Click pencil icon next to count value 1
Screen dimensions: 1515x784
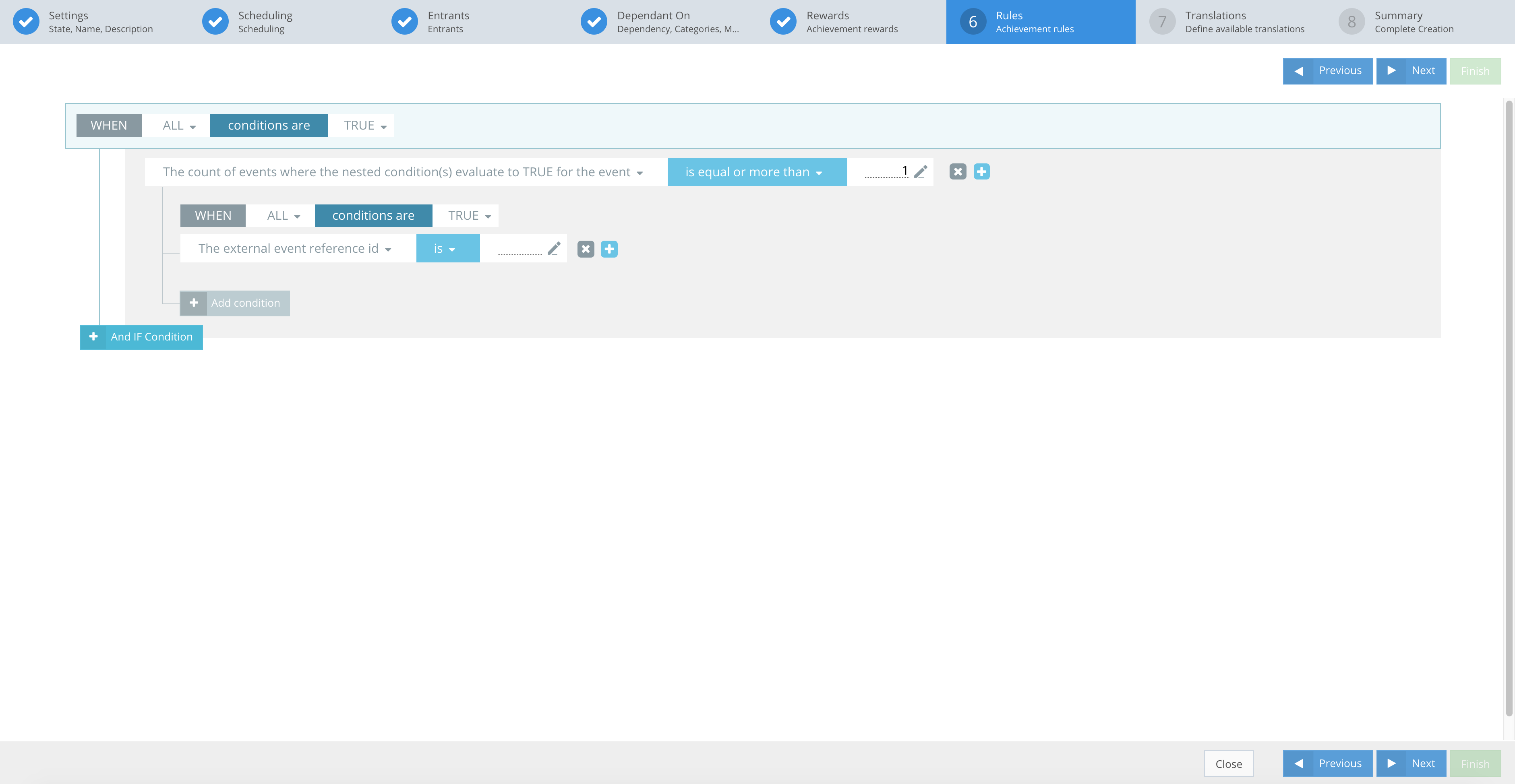click(921, 171)
